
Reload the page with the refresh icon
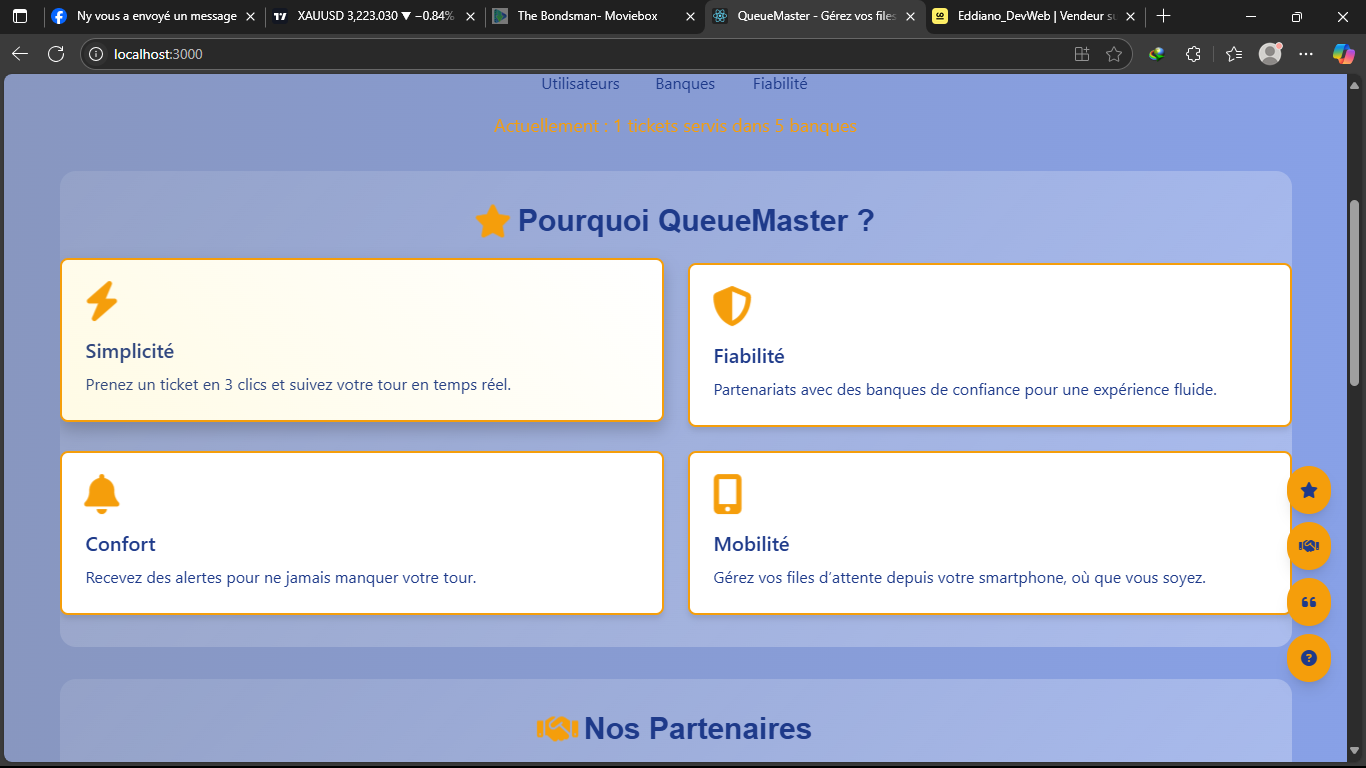(x=56, y=54)
